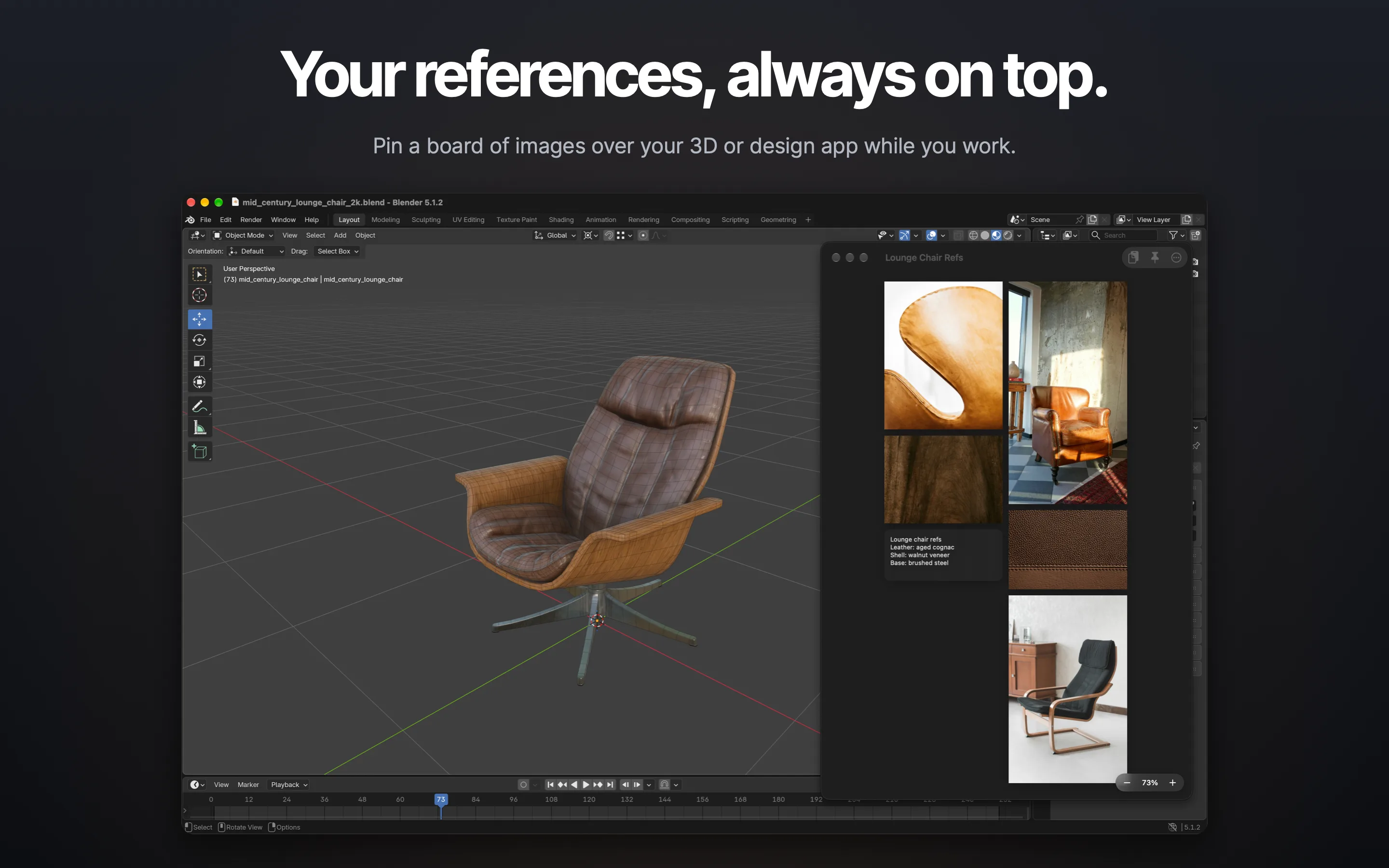The width and height of the screenshot is (1389, 868).
Task: Switch to the Shading workspace tab
Action: (x=561, y=220)
